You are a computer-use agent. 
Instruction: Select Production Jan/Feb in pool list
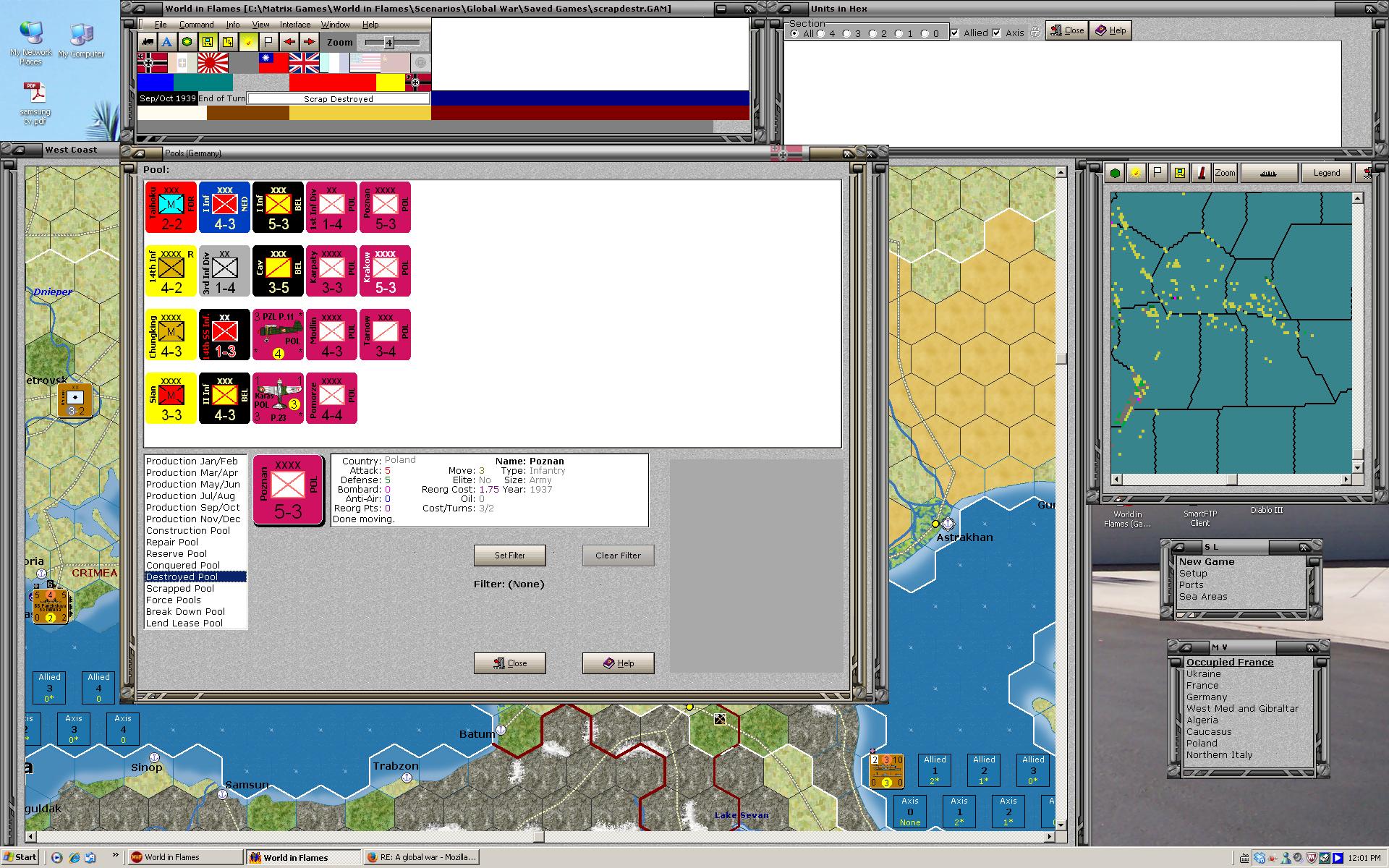tap(195, 461)
